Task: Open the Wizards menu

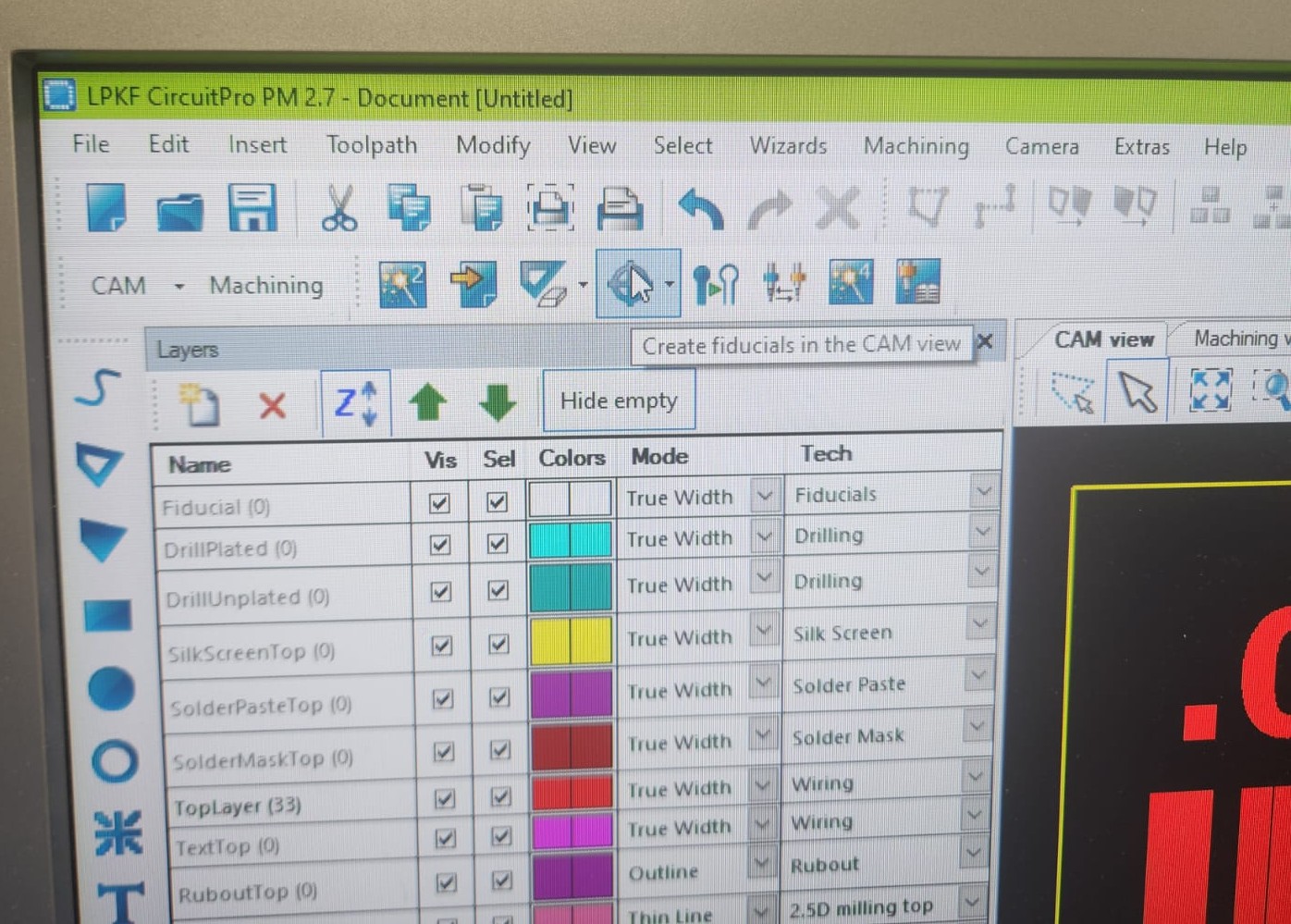Action: (x=789, y=145)
